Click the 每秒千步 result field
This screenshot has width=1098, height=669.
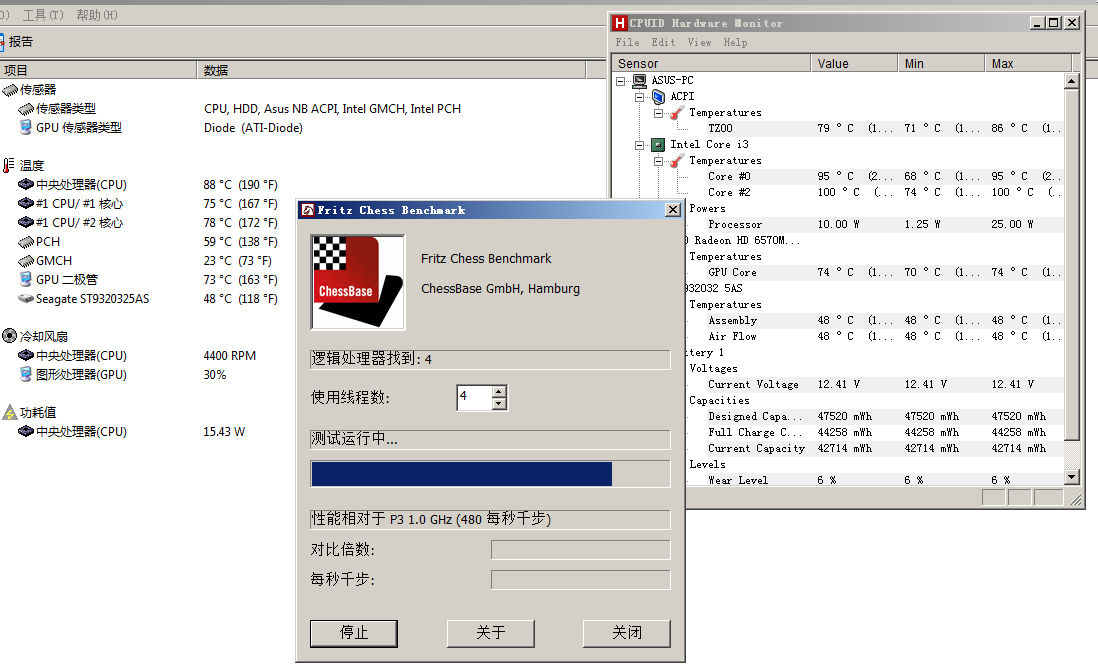(581, 580)
